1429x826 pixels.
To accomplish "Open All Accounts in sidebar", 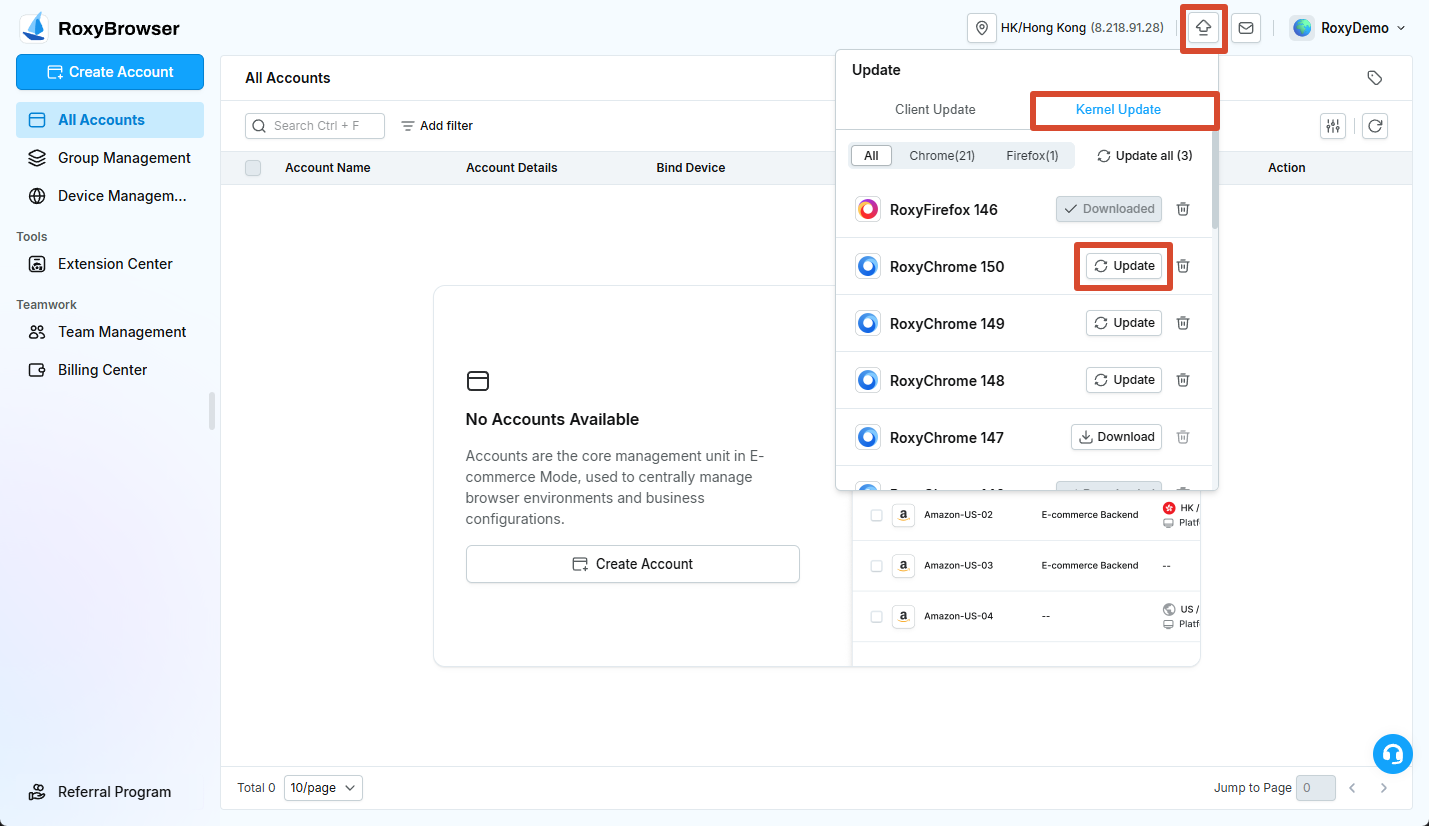I will [110, 120].
